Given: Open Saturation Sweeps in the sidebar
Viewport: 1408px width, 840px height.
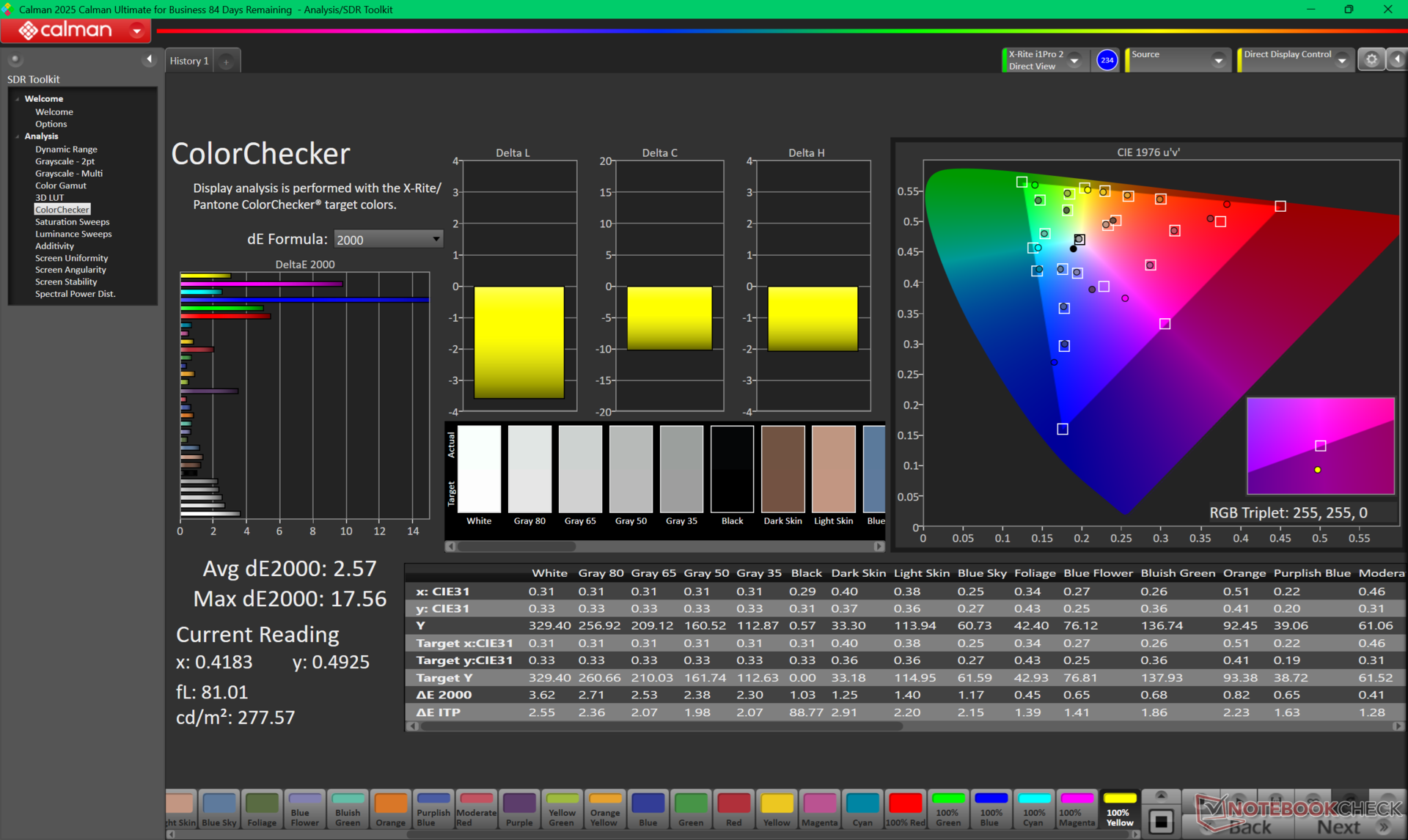Looking at the screenshot, I should [72, 222].
